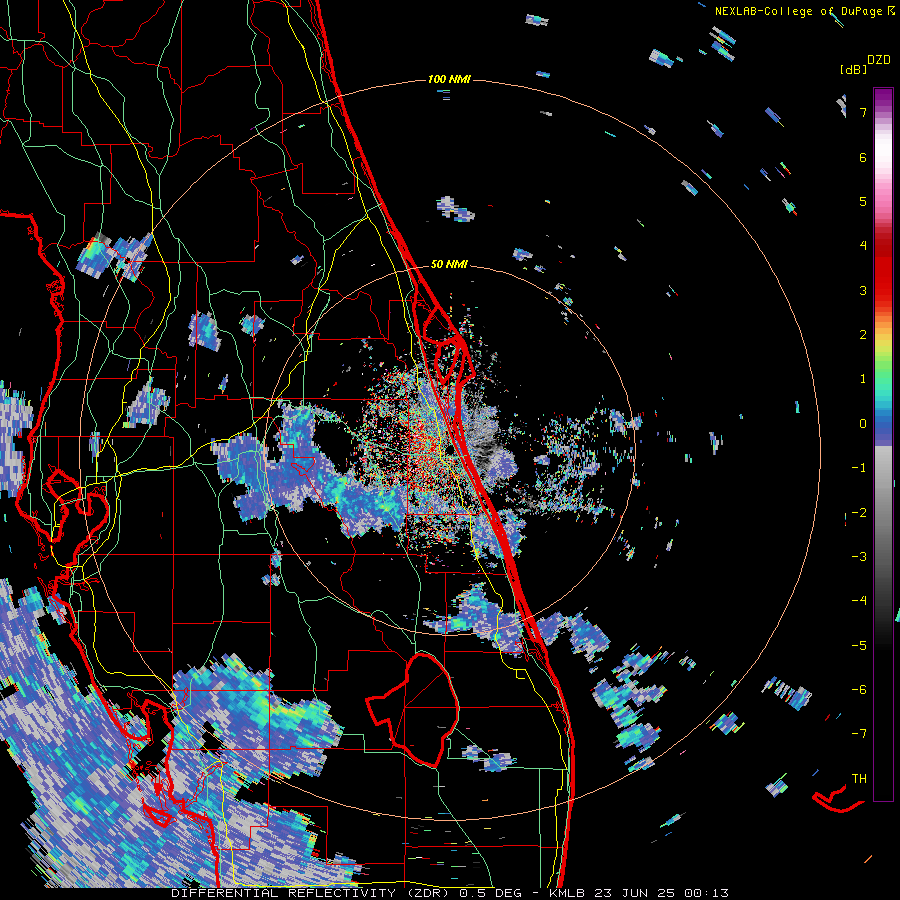Screen dimensions: 900x900
Task: Click the 23 JUN 25 date text
Action: pos(633,893)
